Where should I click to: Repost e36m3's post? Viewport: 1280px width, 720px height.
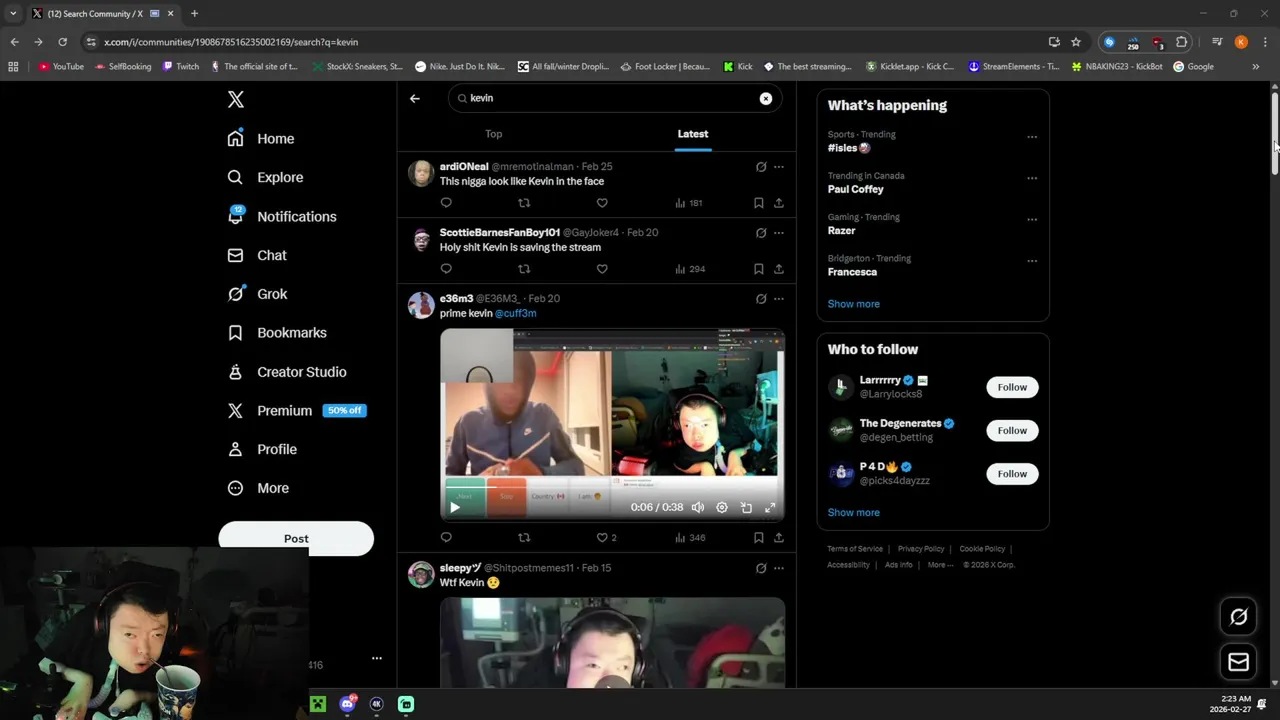pyautogui.click(x=524, y=538)
